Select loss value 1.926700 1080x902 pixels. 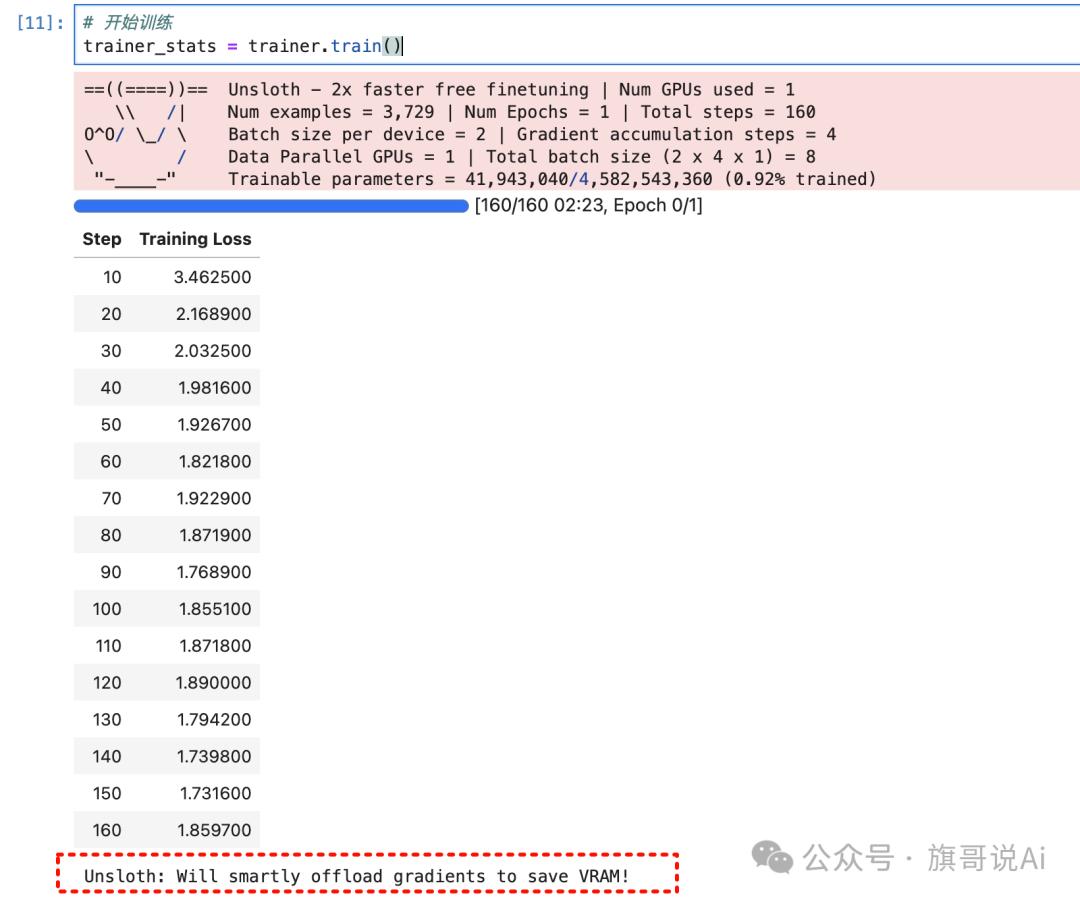click(214, 424)
